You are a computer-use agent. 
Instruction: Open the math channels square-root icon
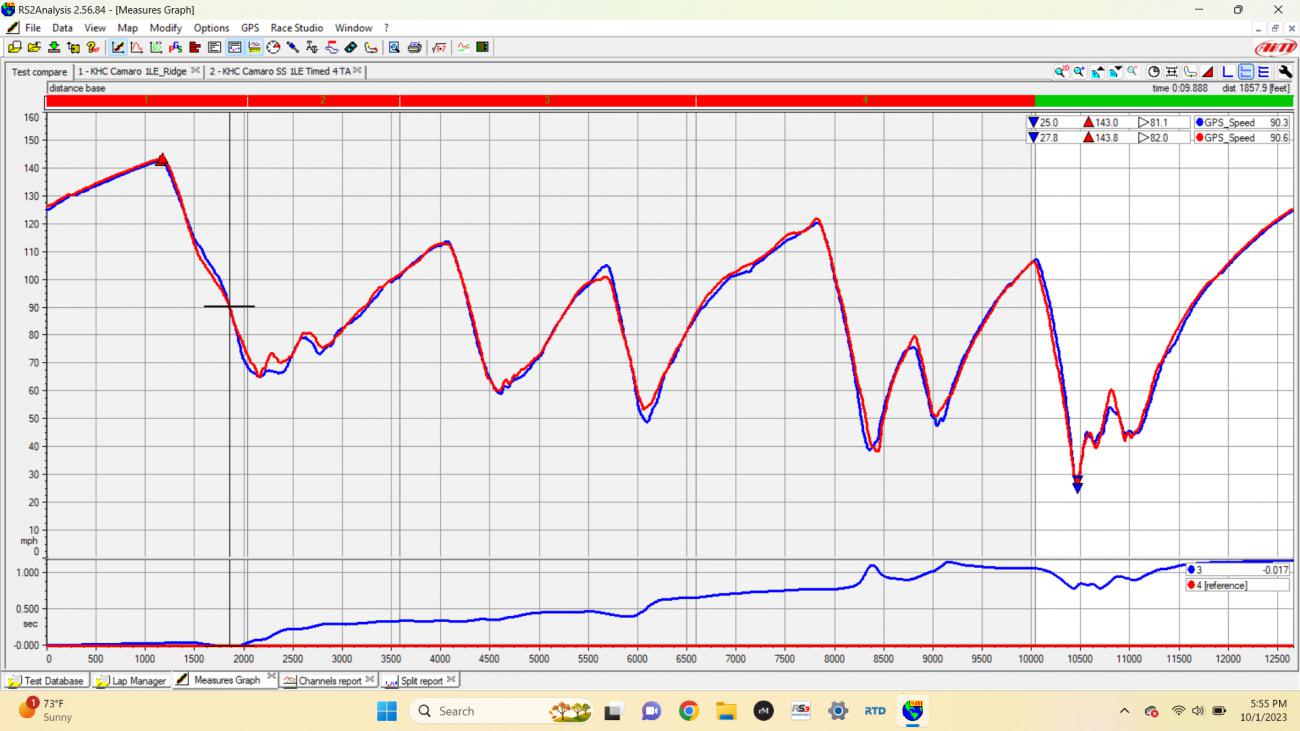coord(438,47)
